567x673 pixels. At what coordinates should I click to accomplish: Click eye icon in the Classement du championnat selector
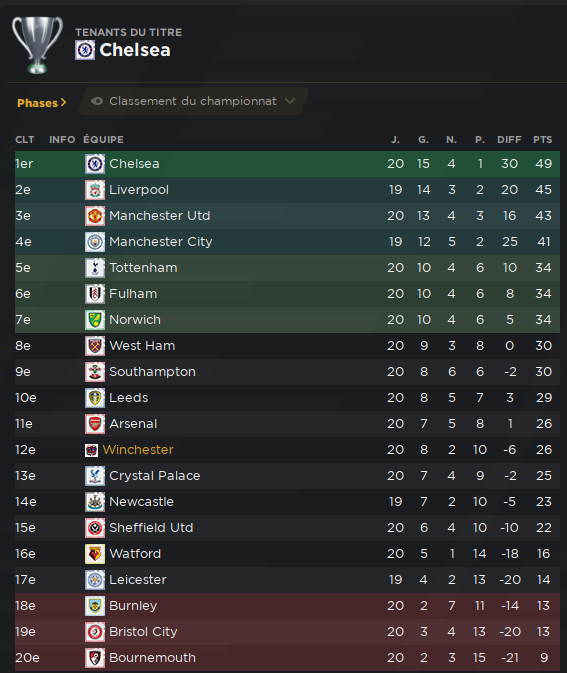[97, 101]
